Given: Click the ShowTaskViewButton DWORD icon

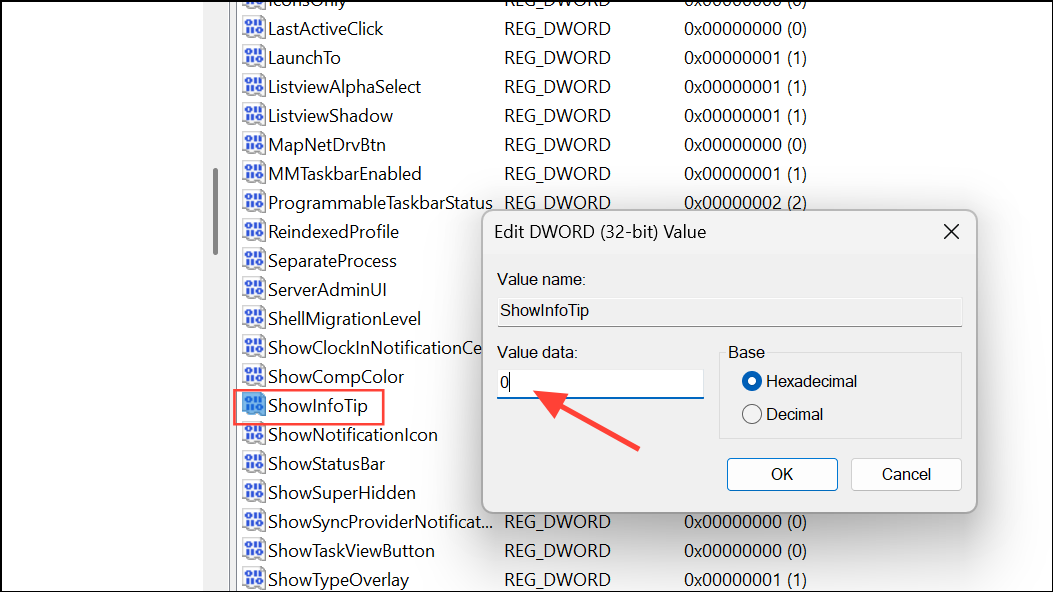Looking at the screenshot, I should (x=254, y=550).
